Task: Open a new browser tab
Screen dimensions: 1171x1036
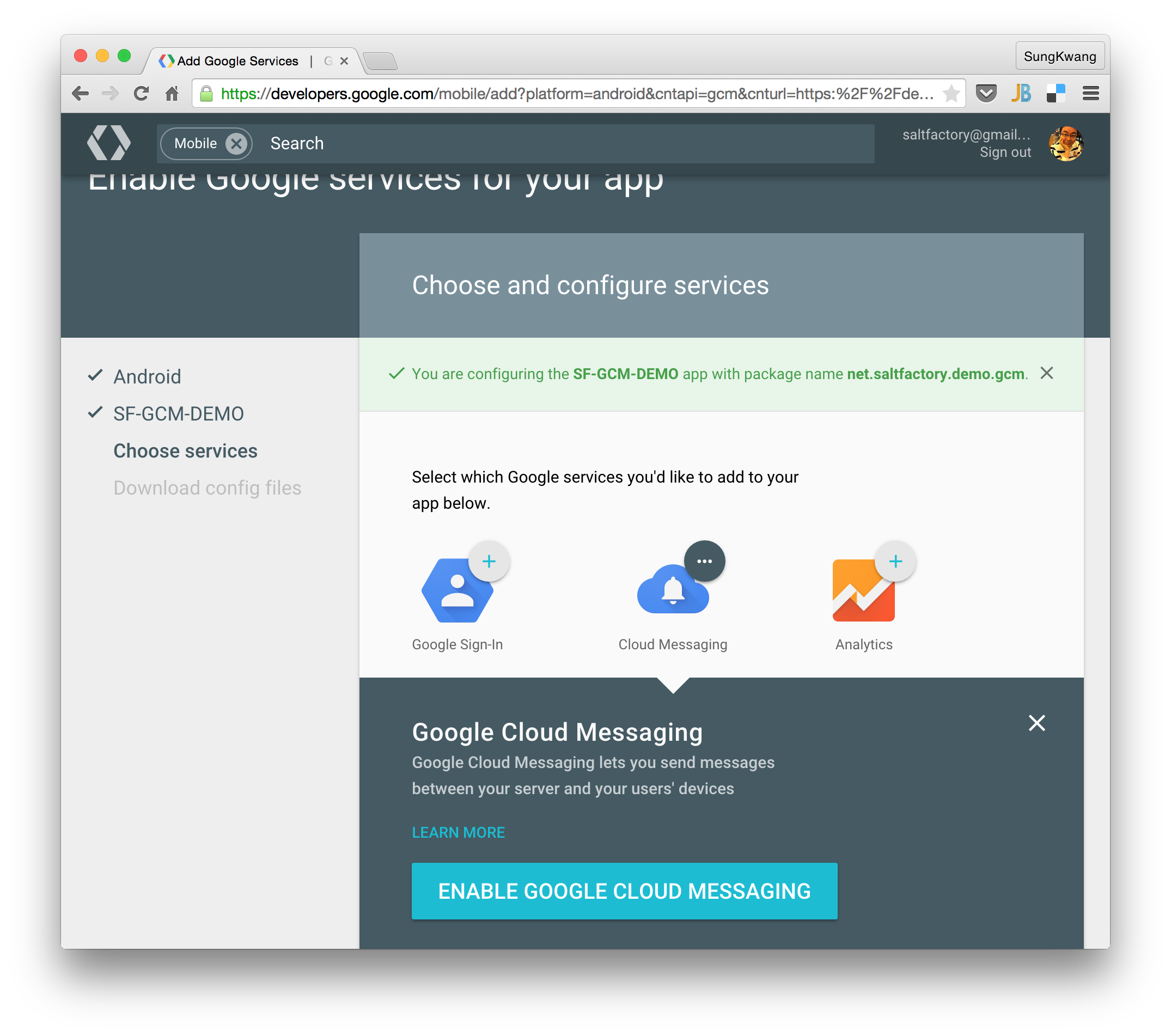Action: tap(380, 61)
